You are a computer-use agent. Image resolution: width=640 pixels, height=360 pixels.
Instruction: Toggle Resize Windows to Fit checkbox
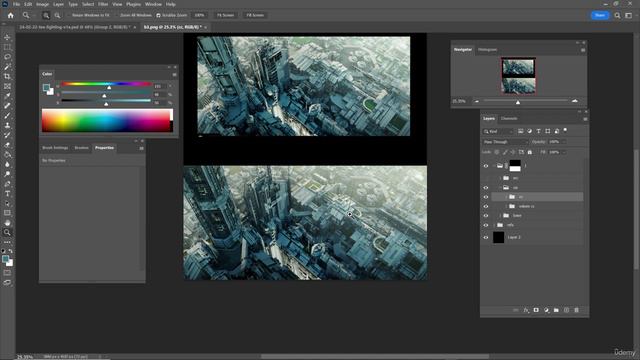(69, 16)
